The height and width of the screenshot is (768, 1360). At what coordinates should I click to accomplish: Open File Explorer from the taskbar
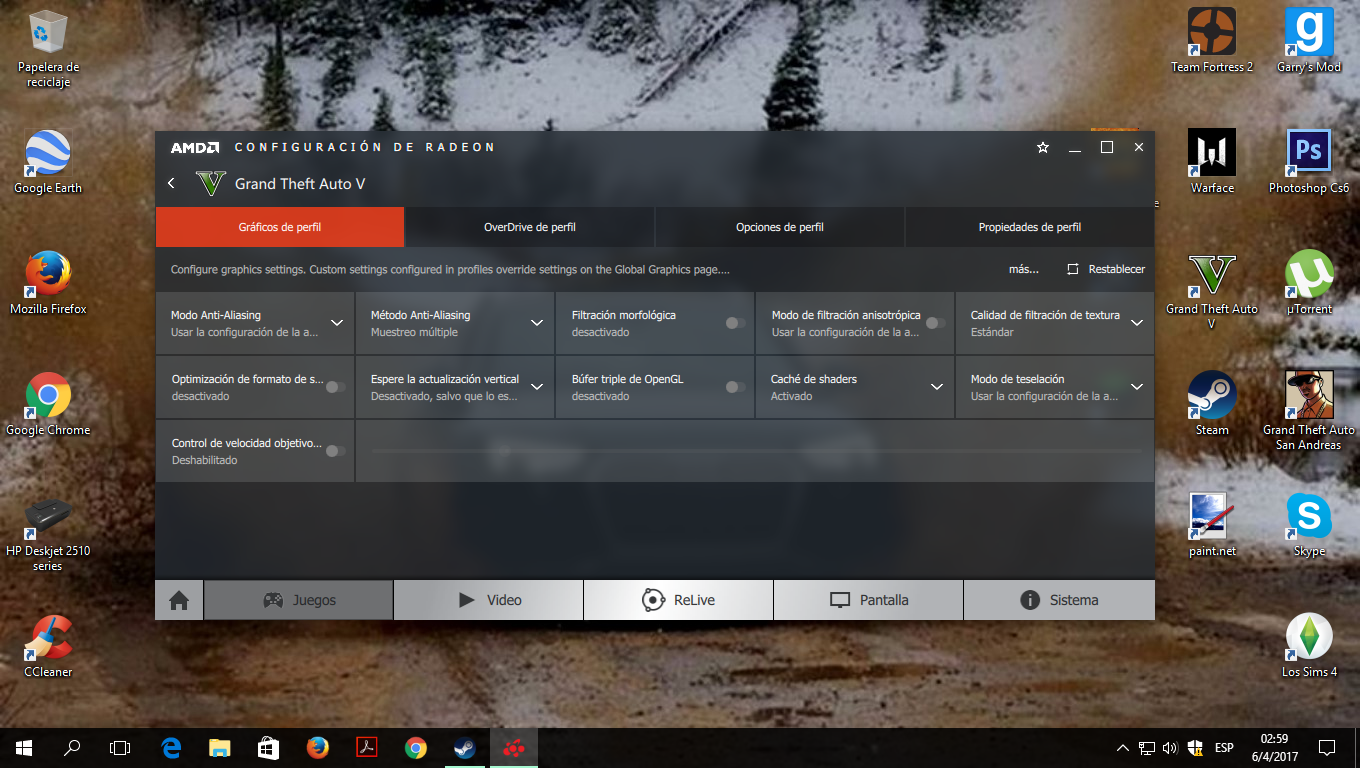click(x=220, y=747)
